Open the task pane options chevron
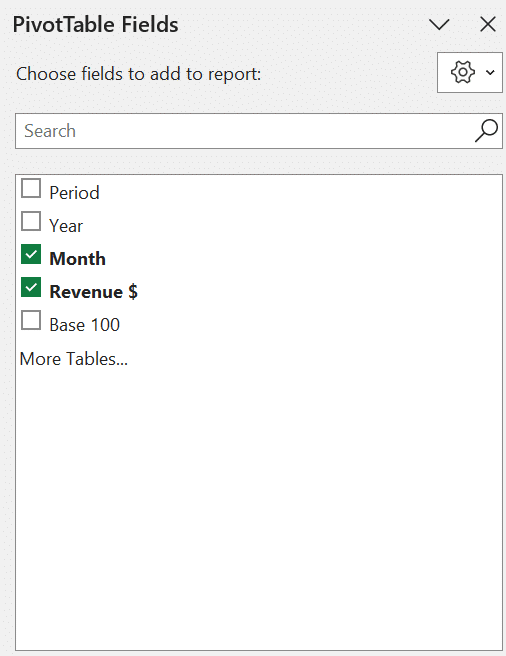The width and height of the screenshot is (506, 656). tap(439, 24)
